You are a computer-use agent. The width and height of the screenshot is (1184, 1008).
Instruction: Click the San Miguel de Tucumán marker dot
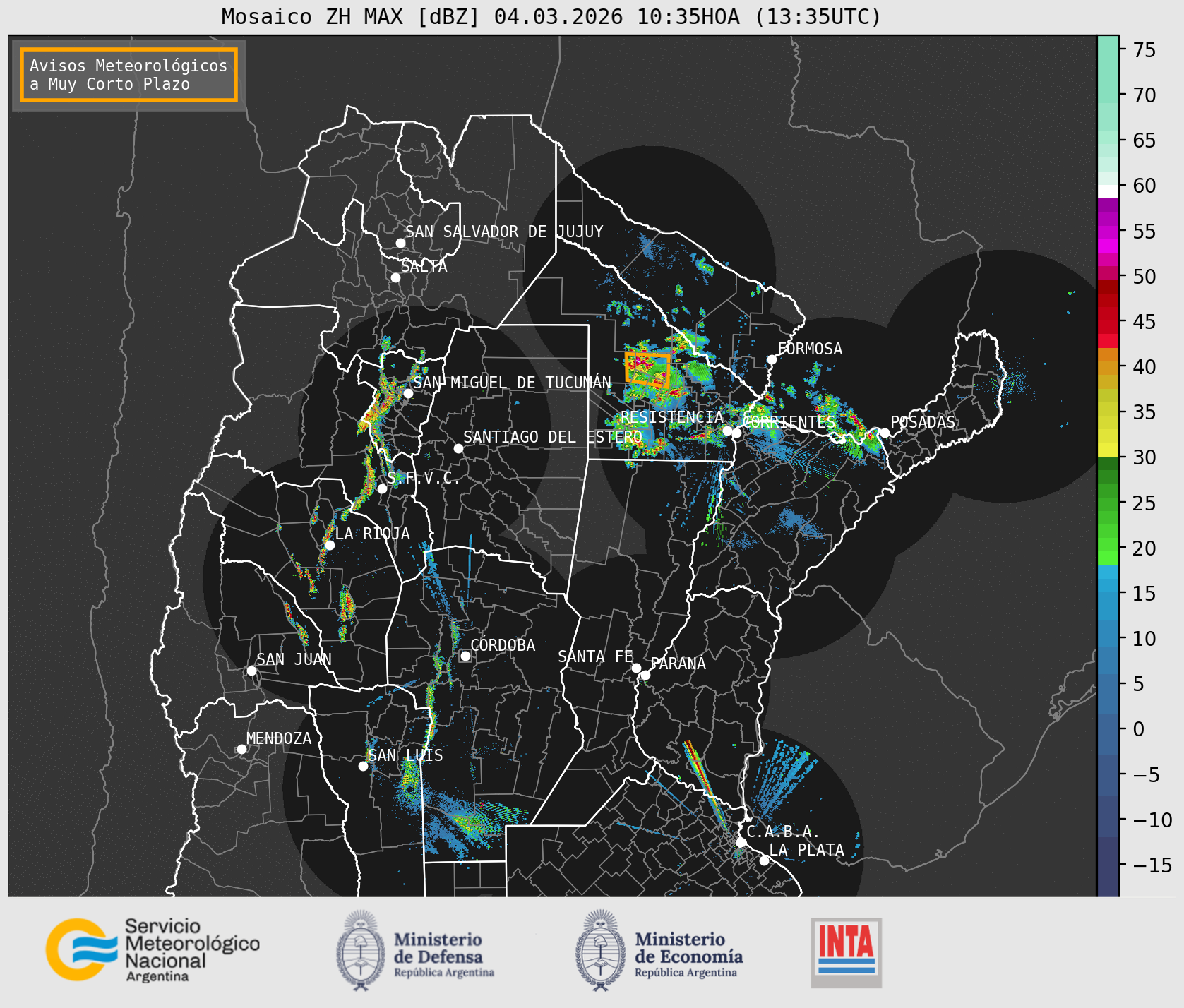[x=408, y=393]
